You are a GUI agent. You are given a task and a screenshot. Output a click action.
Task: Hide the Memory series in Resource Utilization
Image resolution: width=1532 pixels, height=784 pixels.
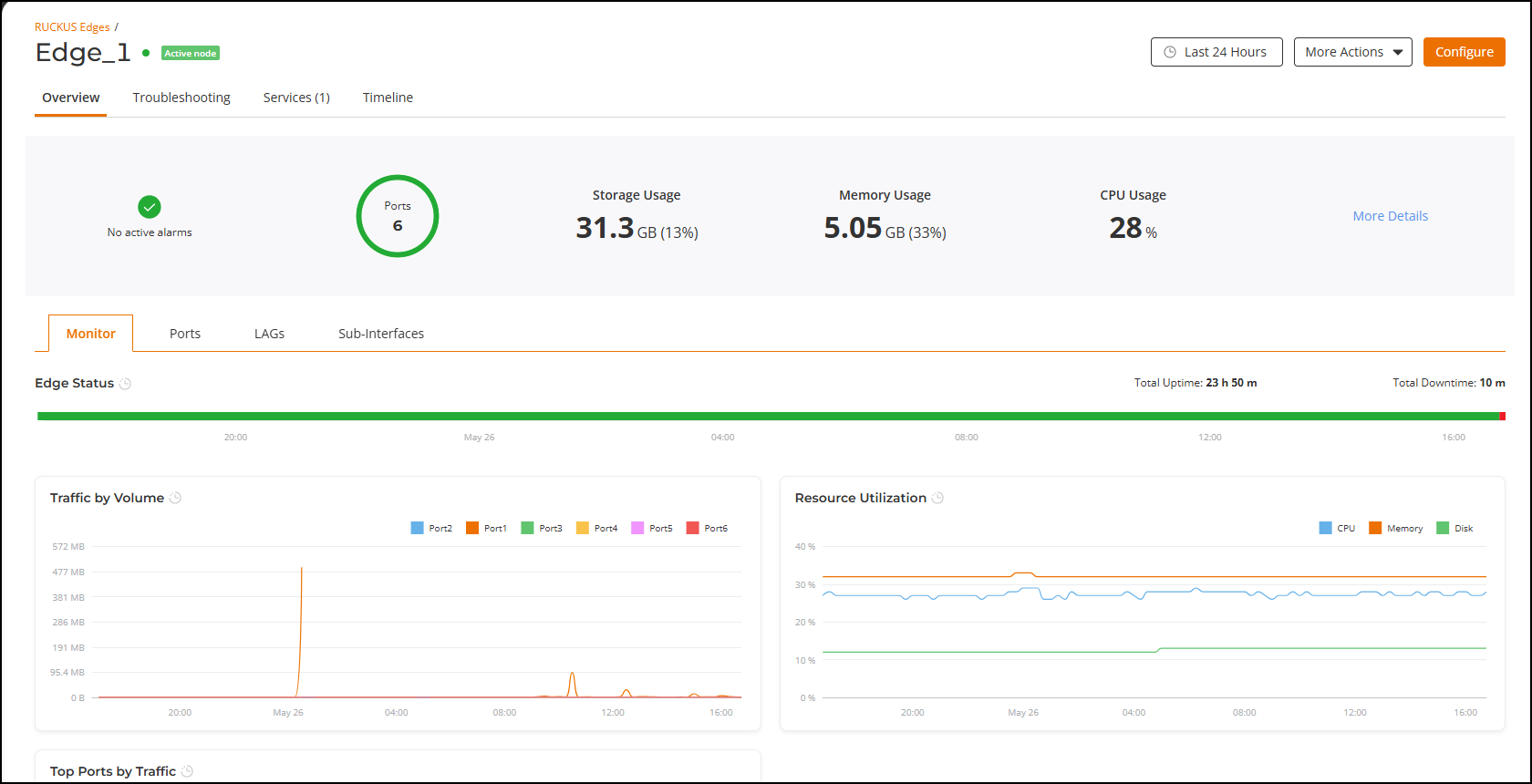point(1395,528)
